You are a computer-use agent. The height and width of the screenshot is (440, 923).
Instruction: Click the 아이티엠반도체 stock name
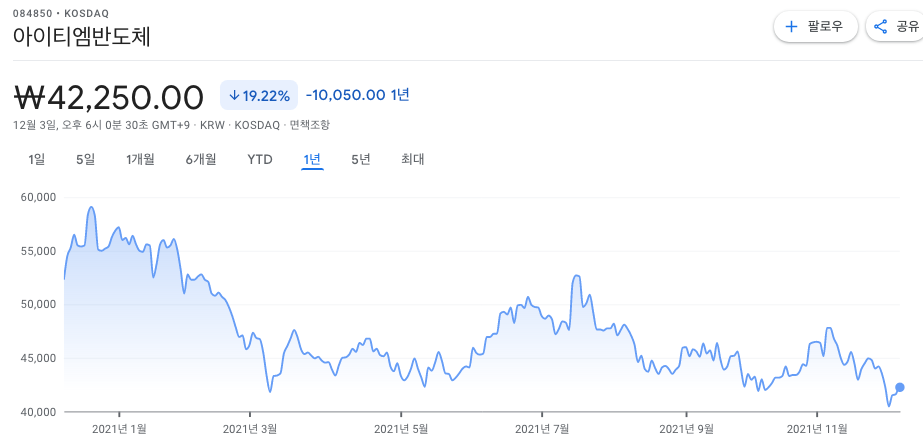[x=82, y=37]
